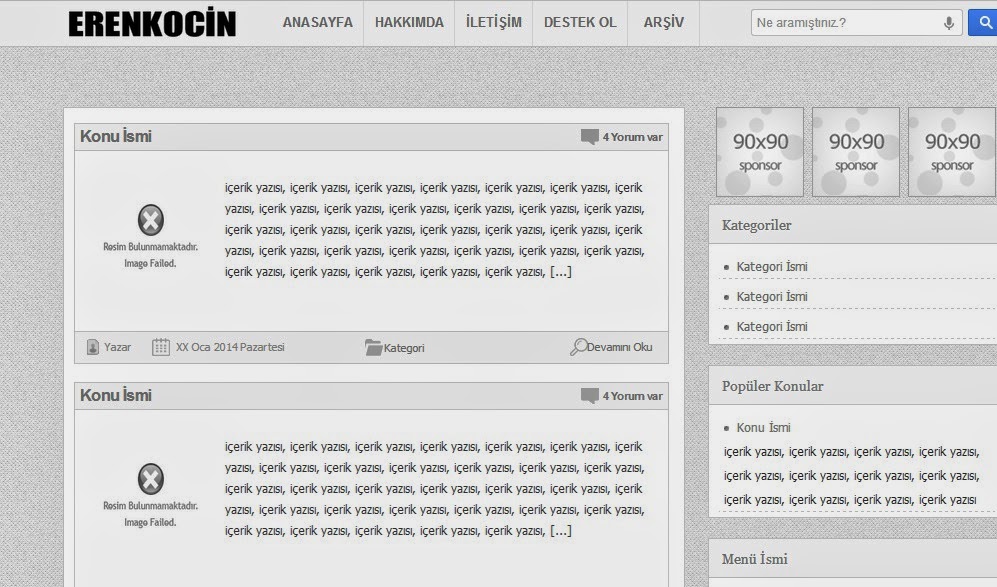997x587 pixels.
Task: Go to the İLETİŞİM page
Action: (x=493, y=22)
